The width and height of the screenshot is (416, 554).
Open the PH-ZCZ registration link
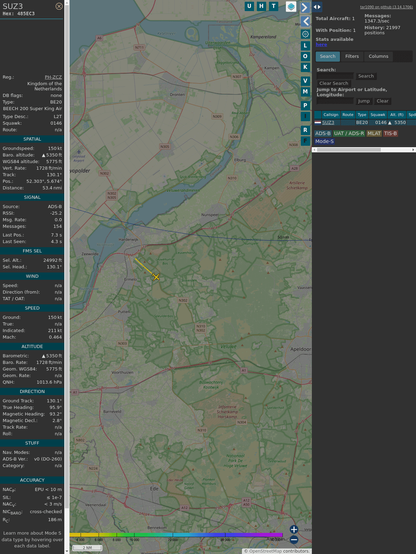(53, 77)
